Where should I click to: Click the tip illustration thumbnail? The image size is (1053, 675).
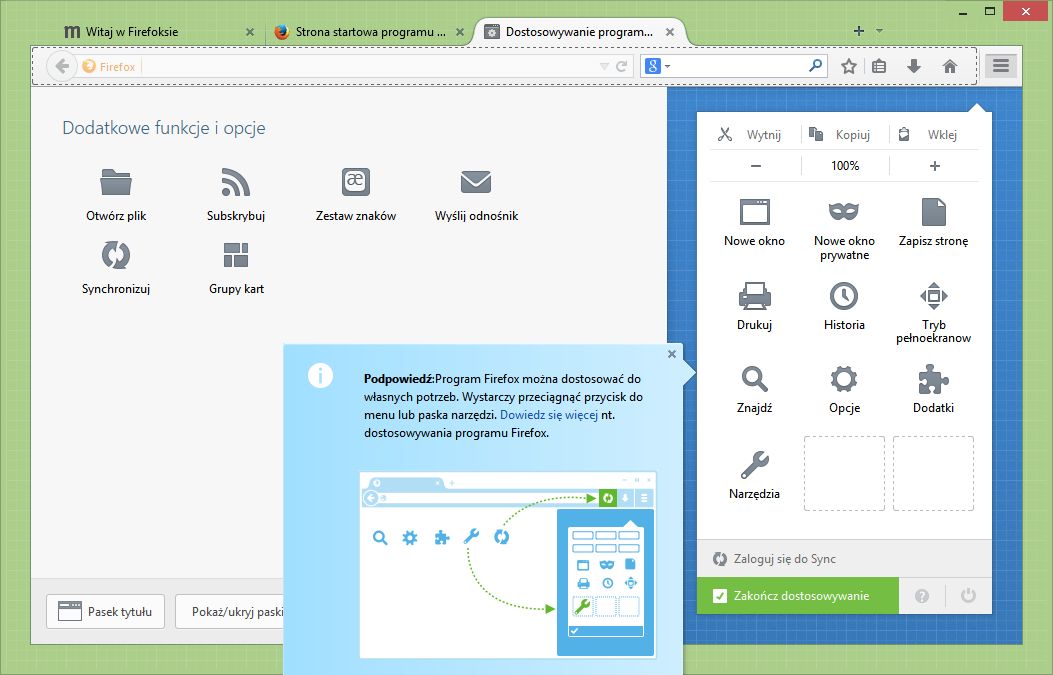tap(508, 565)
